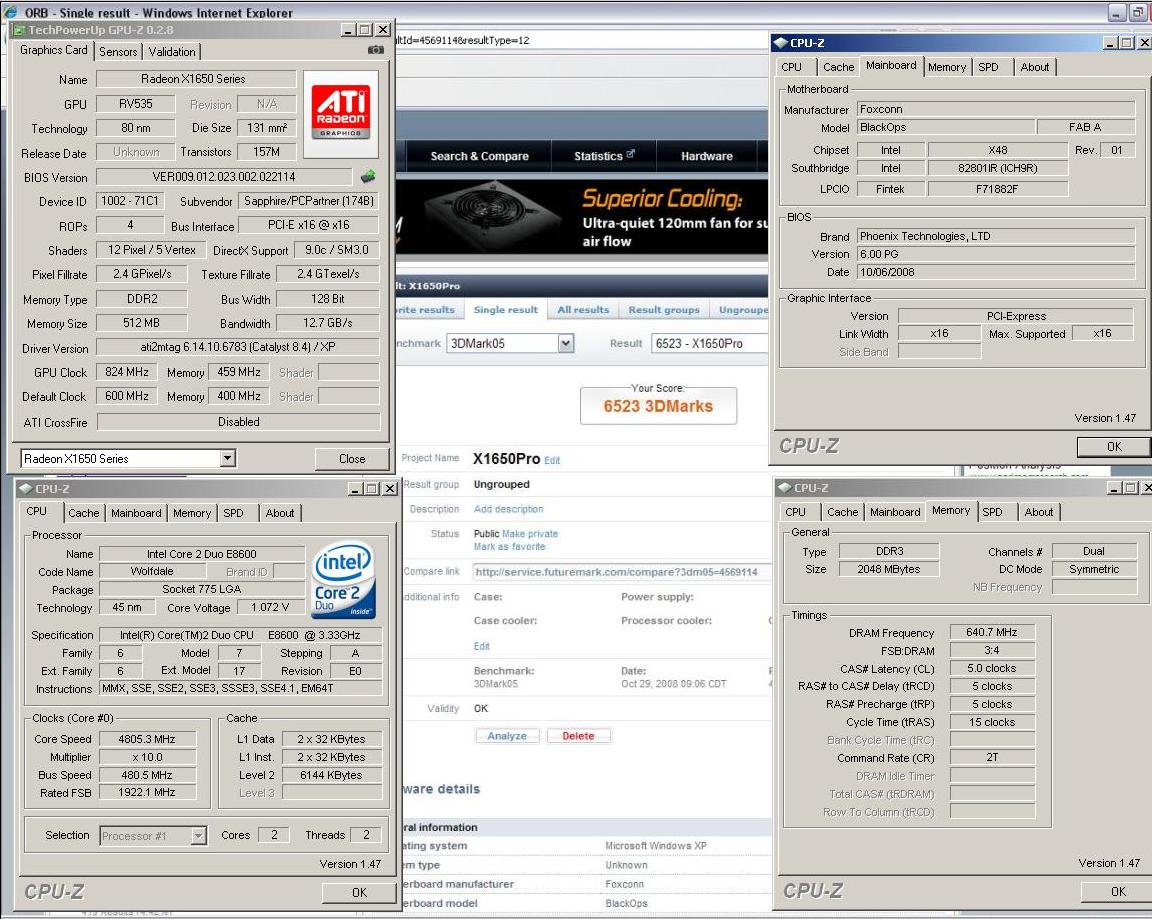
Task: Click the Analyze button
Action: click(507, 736)
